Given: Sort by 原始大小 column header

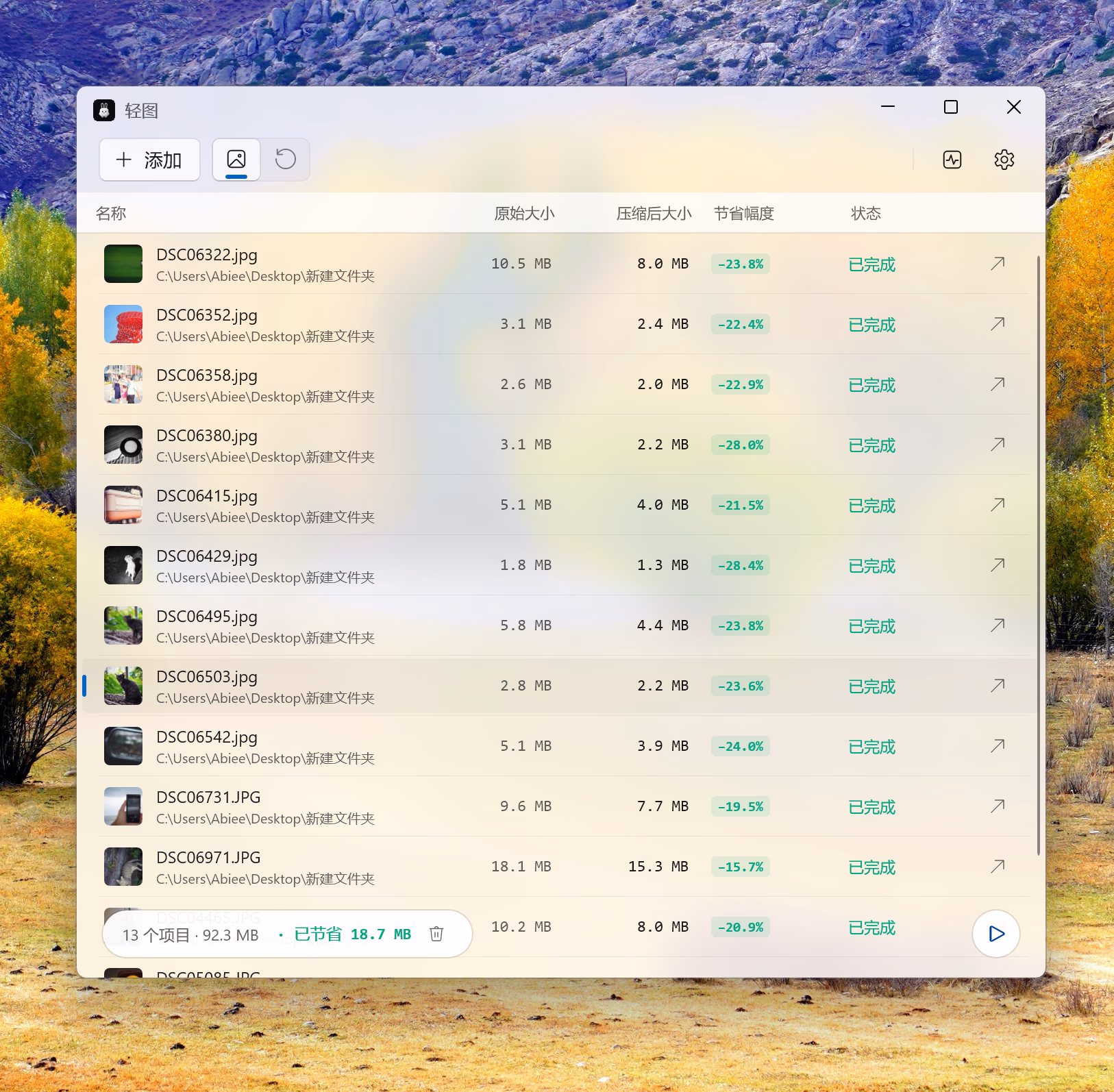Looking at the screenshot, I should (x=525, y=214).
